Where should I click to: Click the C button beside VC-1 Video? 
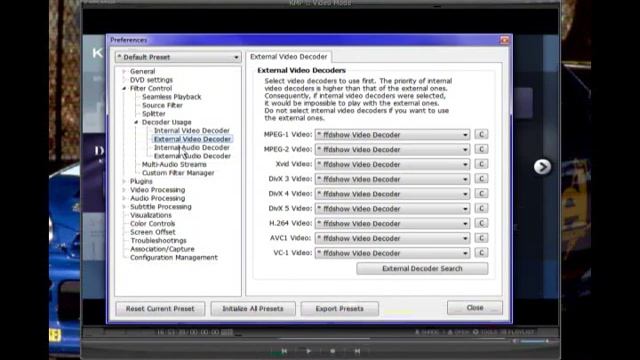click(x=481, y=252)
